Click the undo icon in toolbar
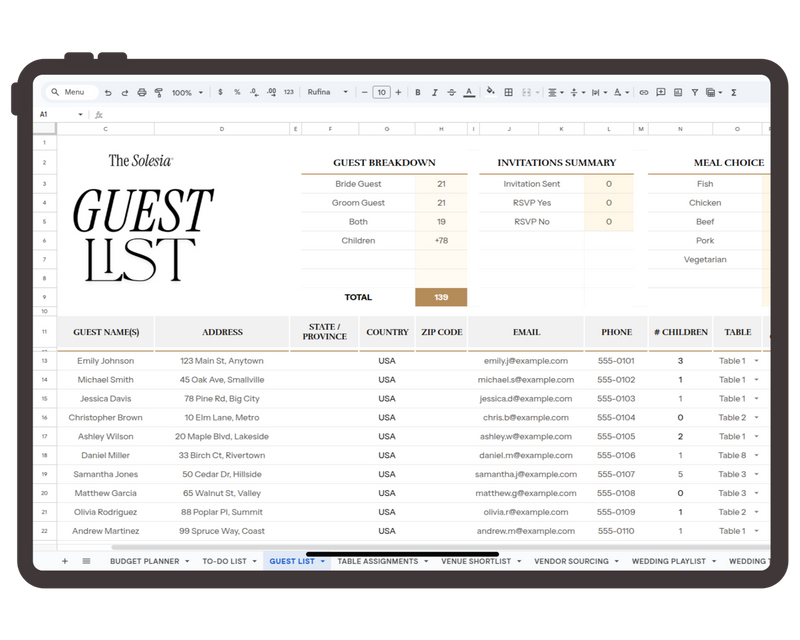Image resolution: width=800 pixels, height=640 pixels. tap(108, 92)
